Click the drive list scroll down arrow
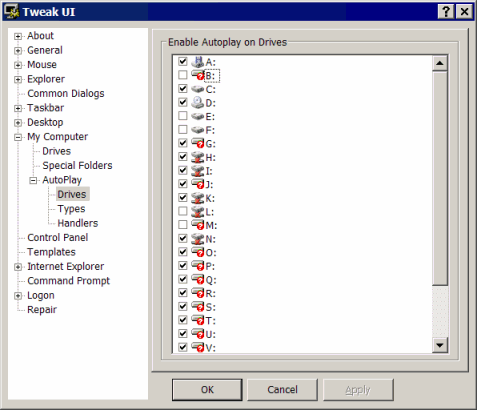 [440, 345]
